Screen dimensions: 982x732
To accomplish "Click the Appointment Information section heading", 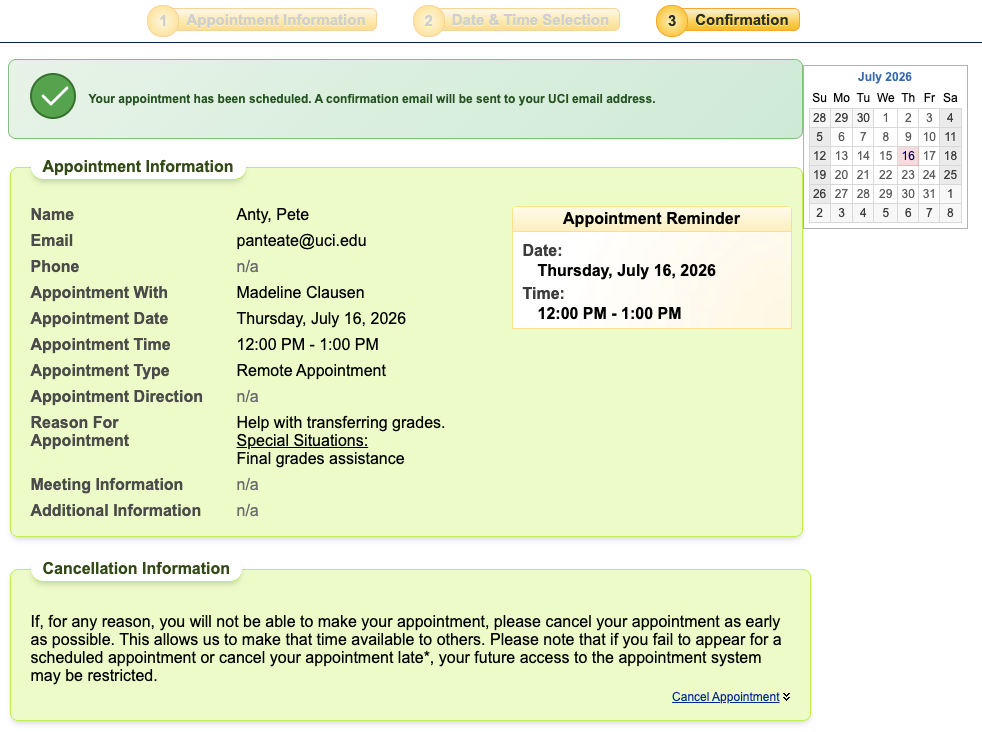I will click(138, 167).
